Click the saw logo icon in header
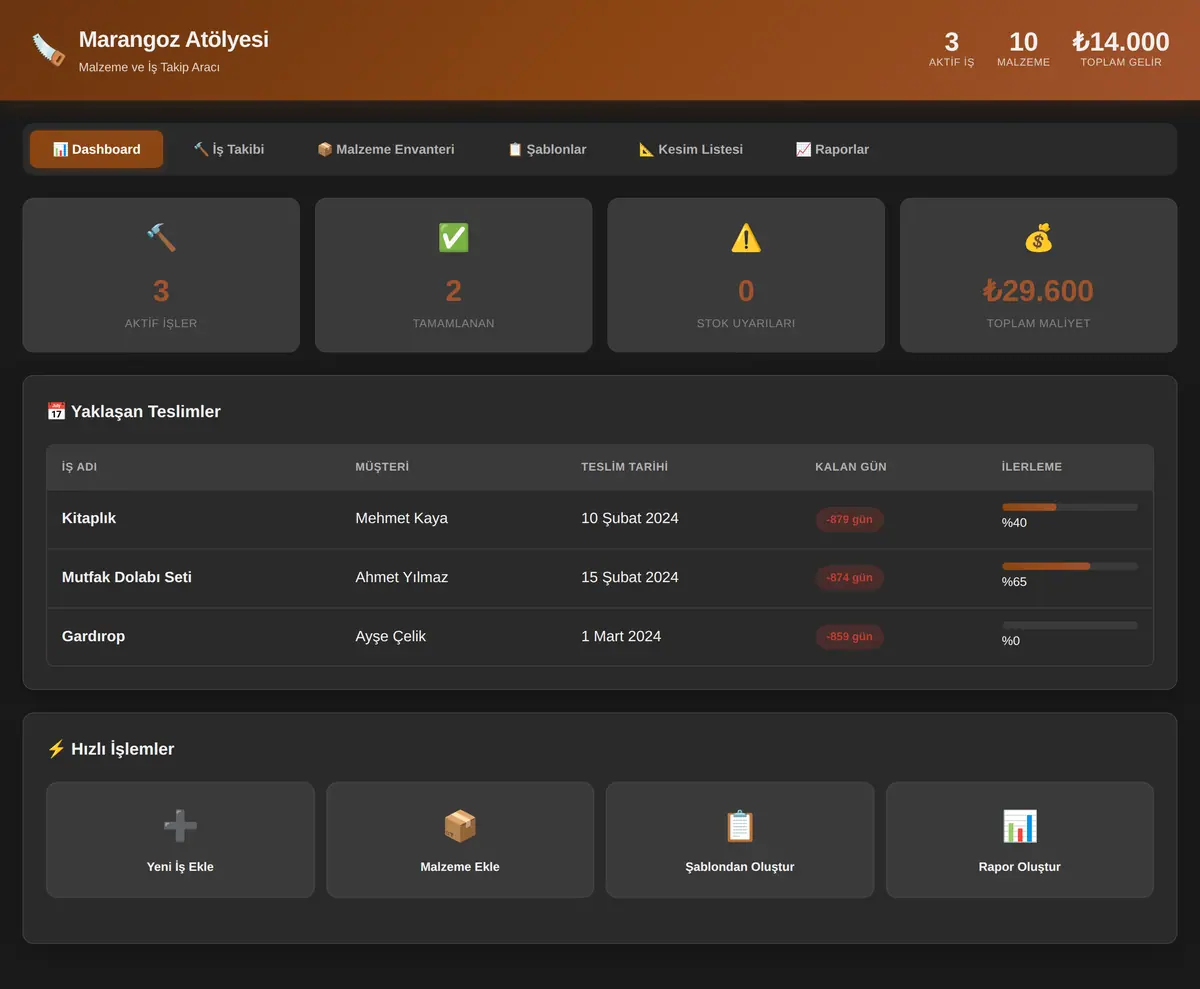This screenshot has width=1200, height=989. (x=48, y=50)
